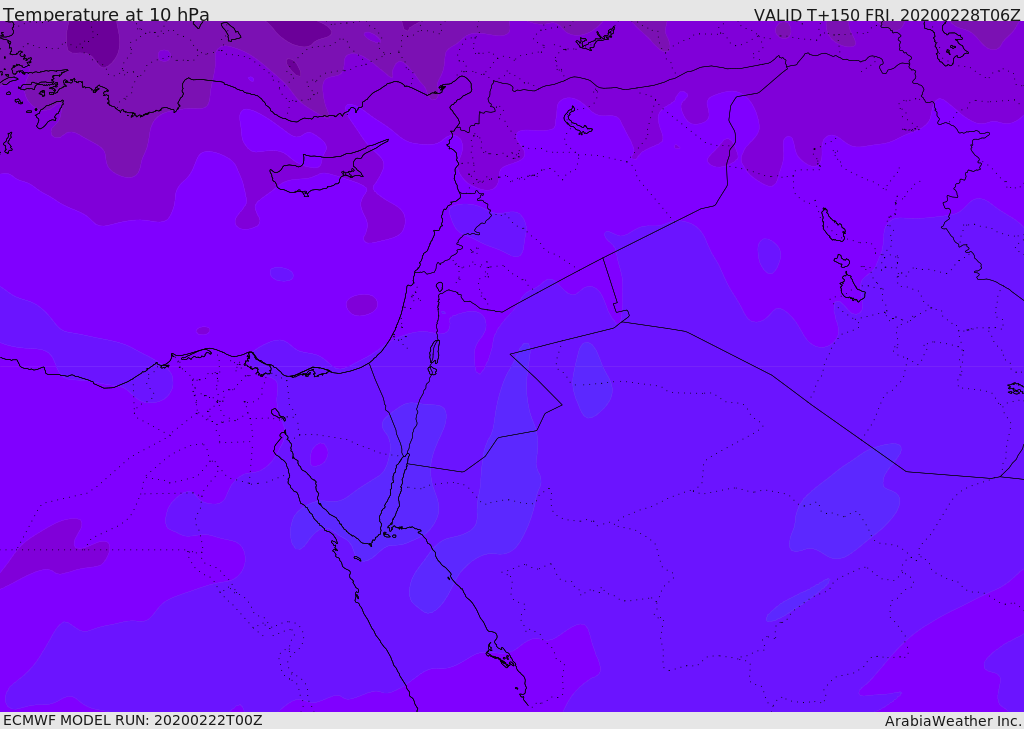Pick the darkest purple patch at the top-left
The width and height of the screenshot is (1024, 729).
92,40
